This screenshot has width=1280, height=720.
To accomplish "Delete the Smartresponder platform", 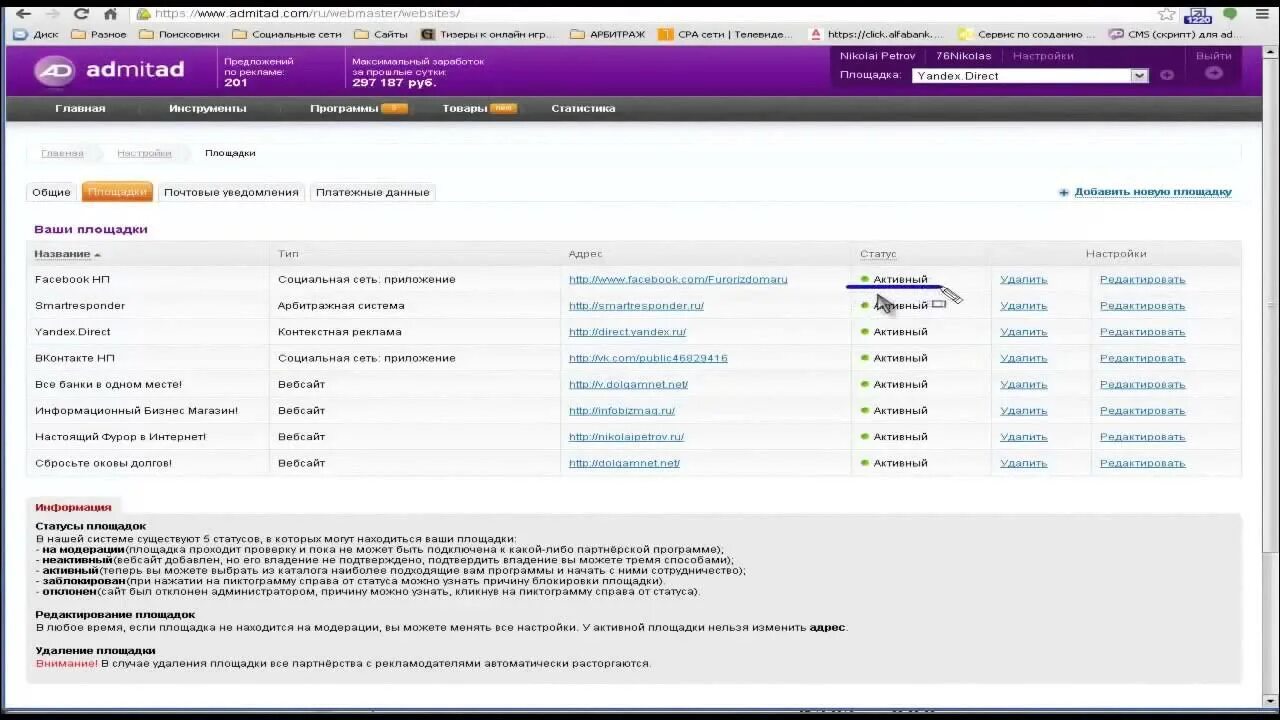I will click(x=1023, y=305).
